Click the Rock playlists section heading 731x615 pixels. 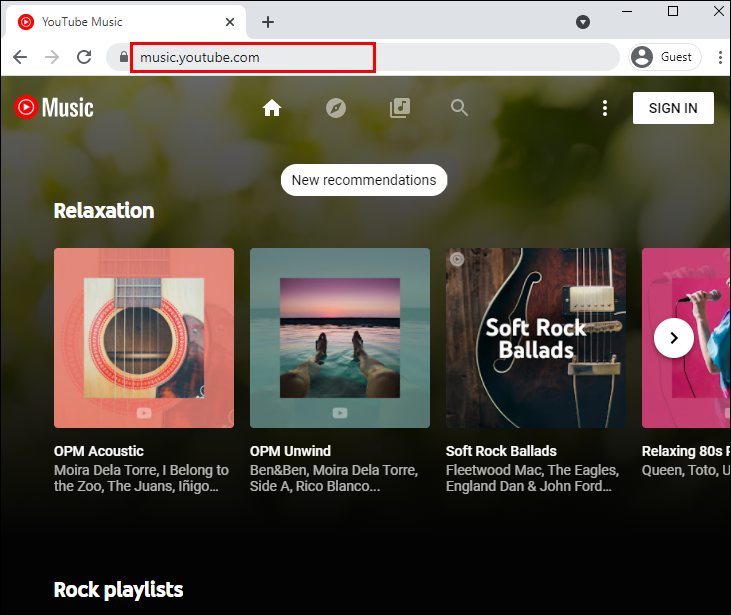118,590
